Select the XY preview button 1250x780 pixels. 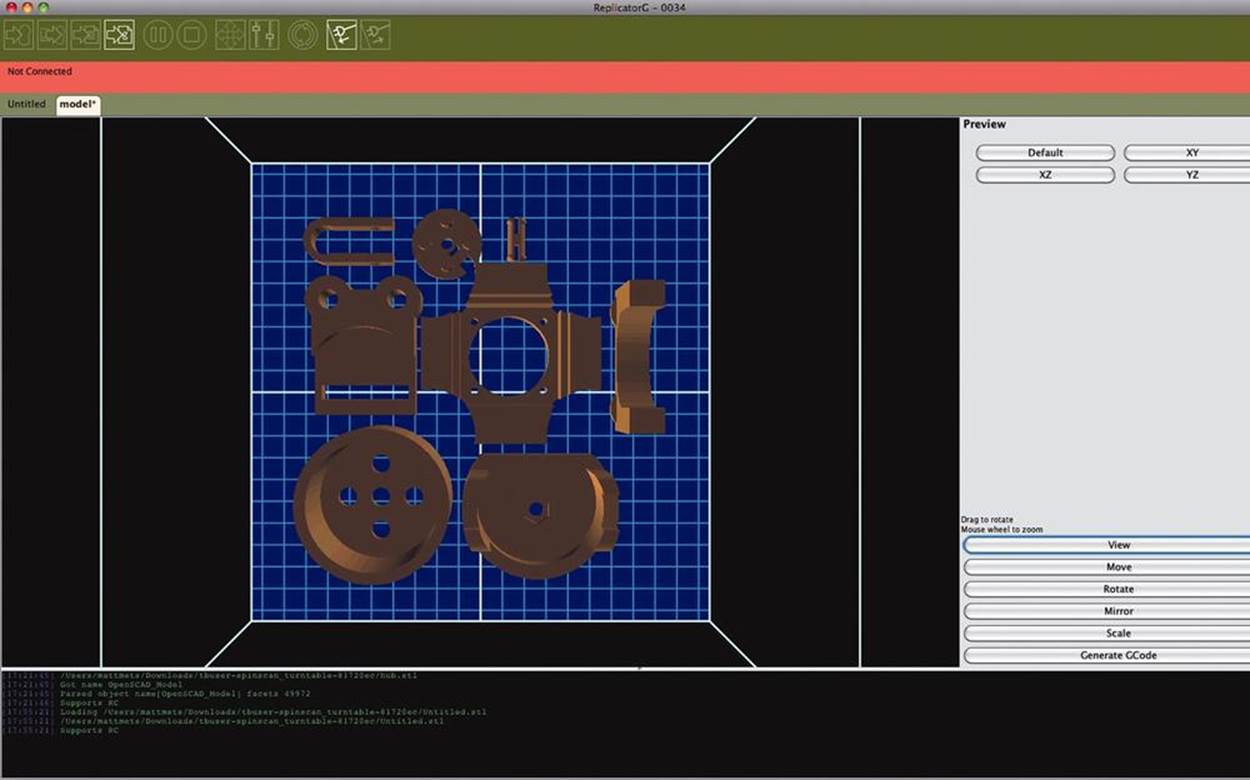point(1187,153)
